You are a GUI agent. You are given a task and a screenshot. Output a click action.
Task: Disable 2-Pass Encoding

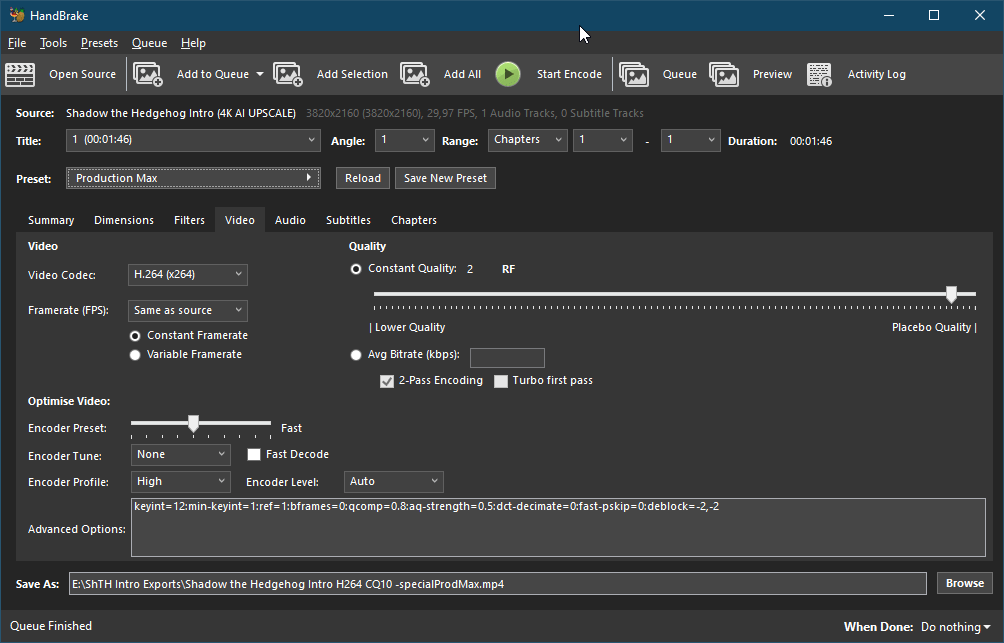(387, 381)
